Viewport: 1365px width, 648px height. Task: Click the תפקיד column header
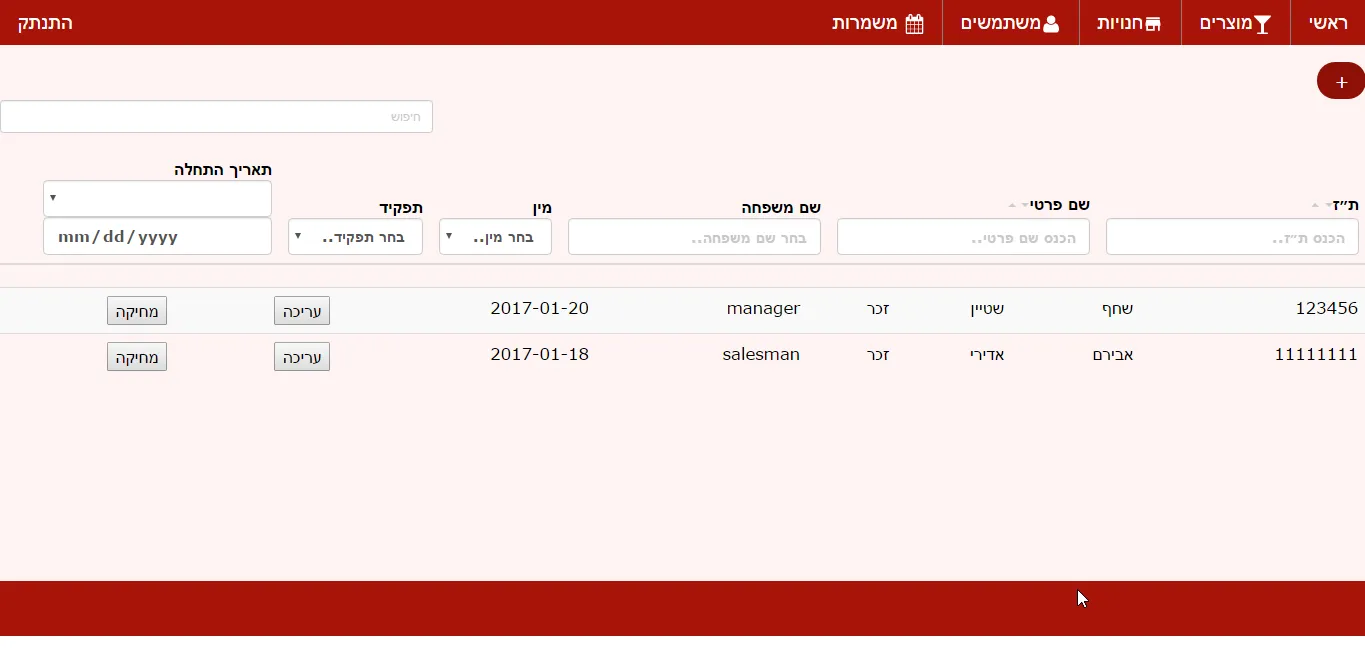click(401, 207)
